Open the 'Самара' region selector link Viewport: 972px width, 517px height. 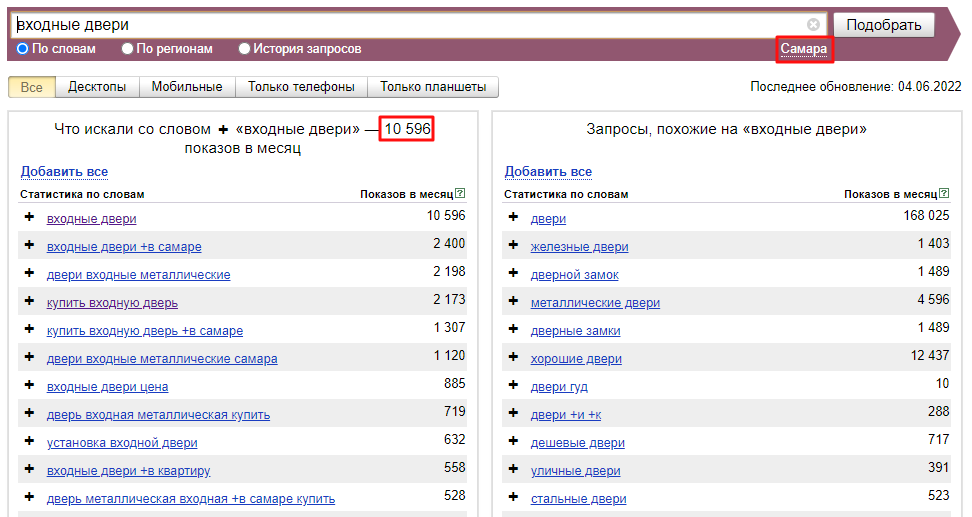[804, 49]
